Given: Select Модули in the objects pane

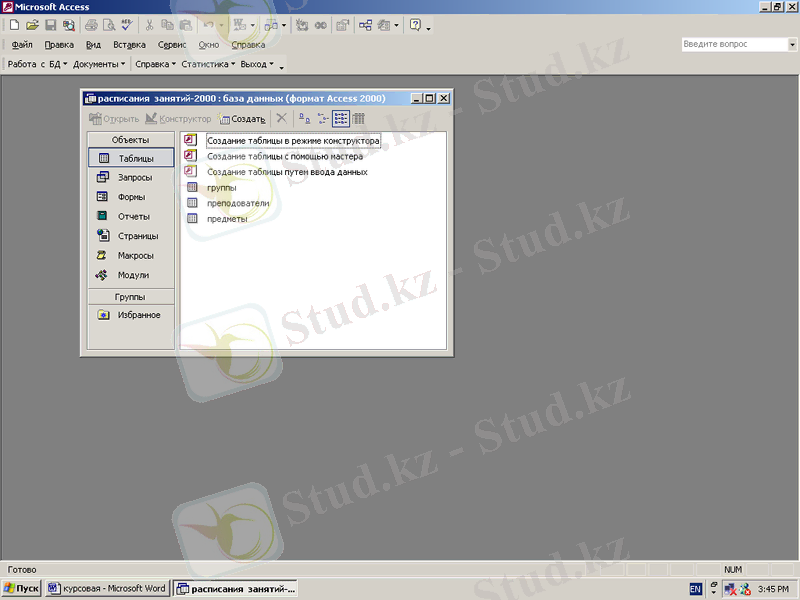Looking at the screenshot, I should pos(131,274).
